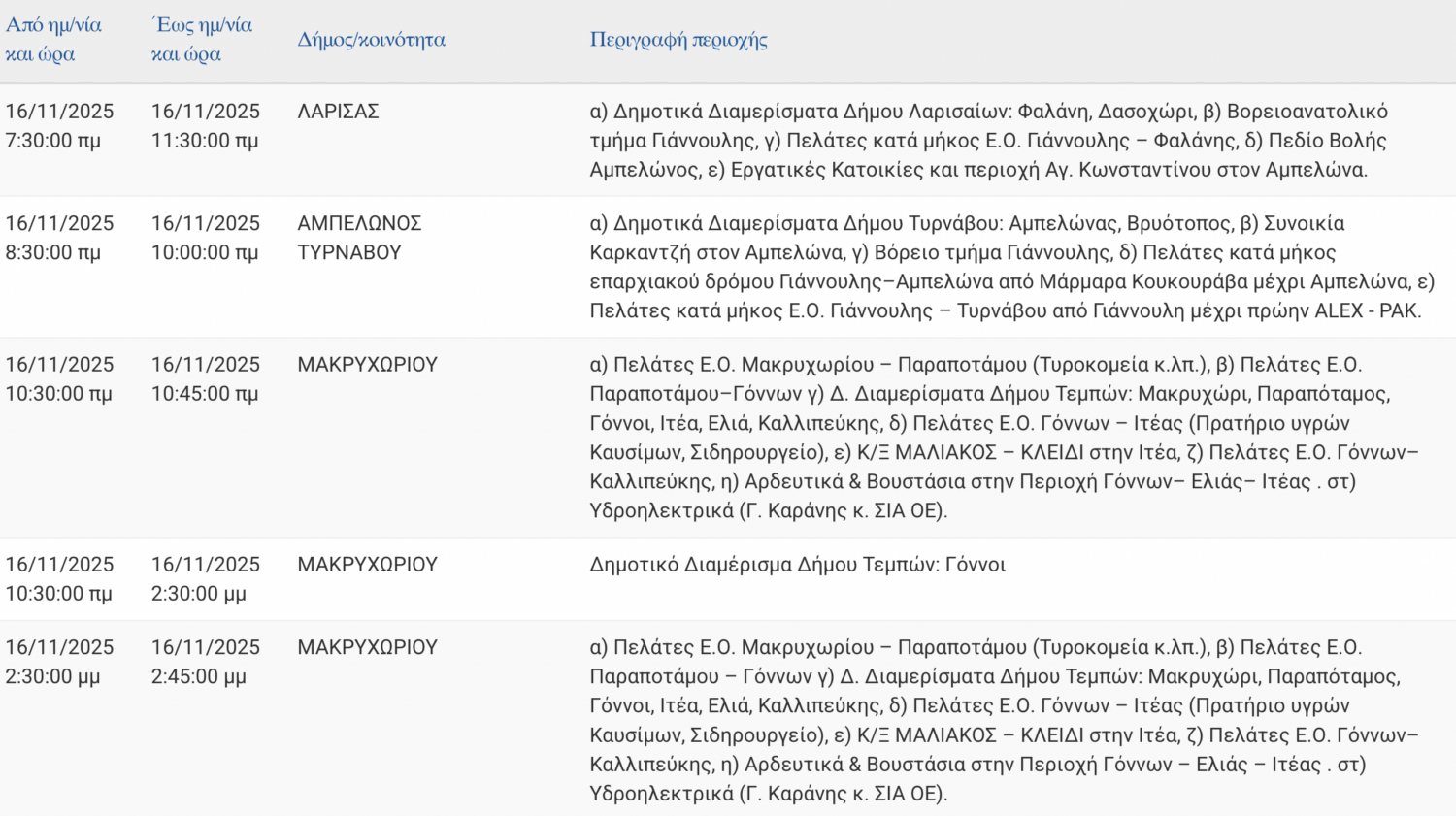The height and width of the screenshot is (816, 1456).
Task: Click the 8:30:00 πμ start time cell
Action: pos(53,252)
